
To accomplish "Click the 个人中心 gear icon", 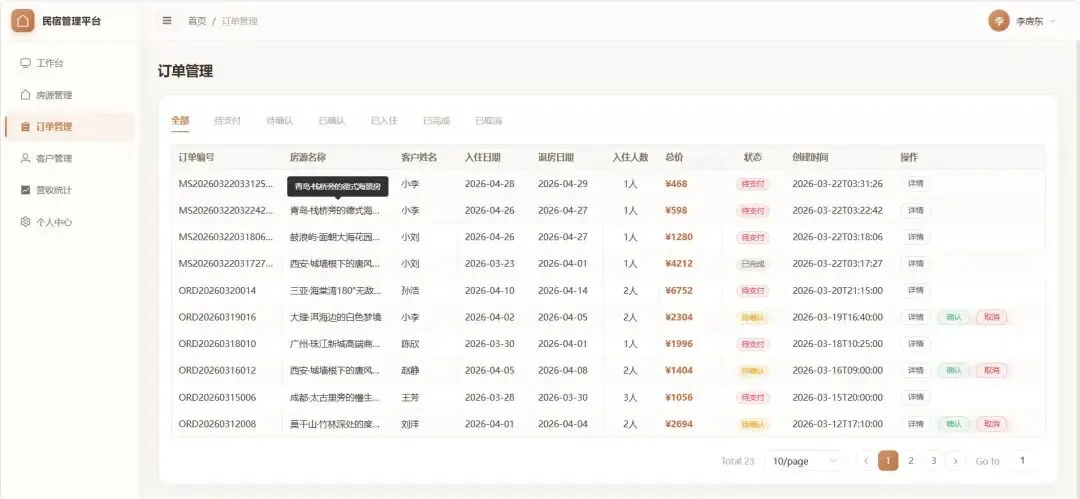I will (25, 222).
